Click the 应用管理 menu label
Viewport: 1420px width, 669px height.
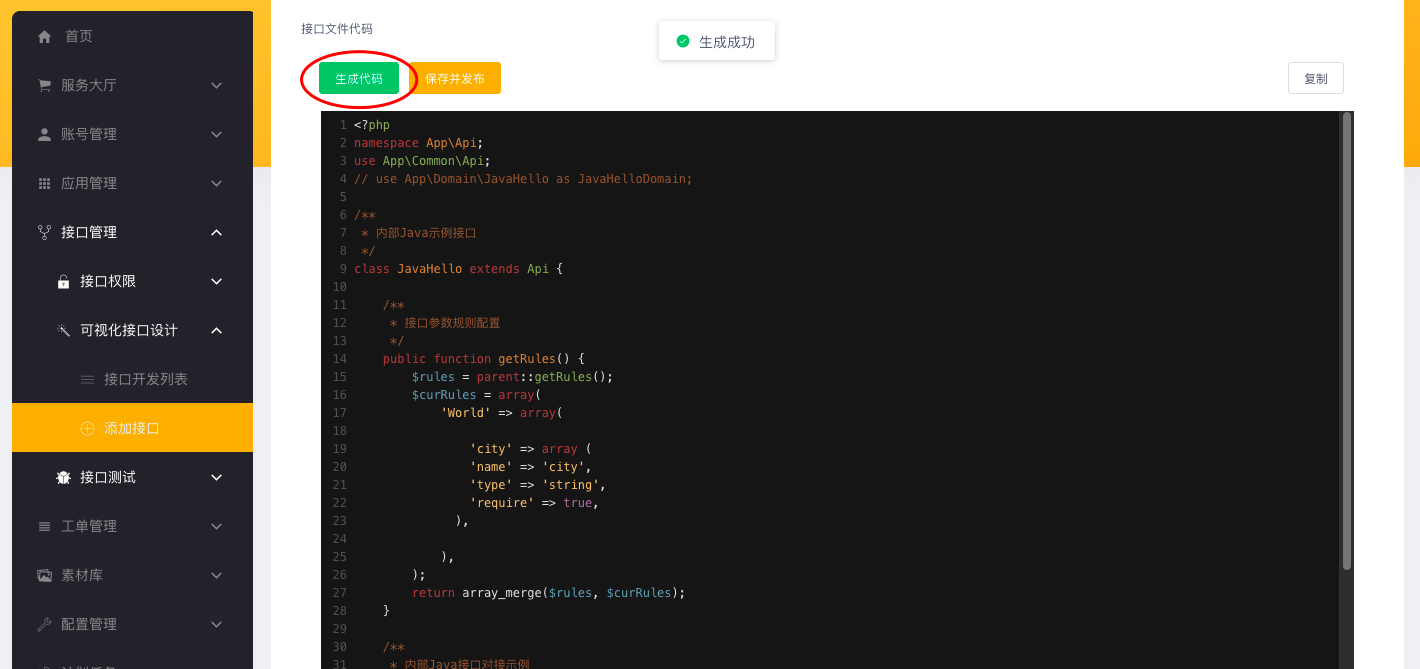(x=89, y=183)
